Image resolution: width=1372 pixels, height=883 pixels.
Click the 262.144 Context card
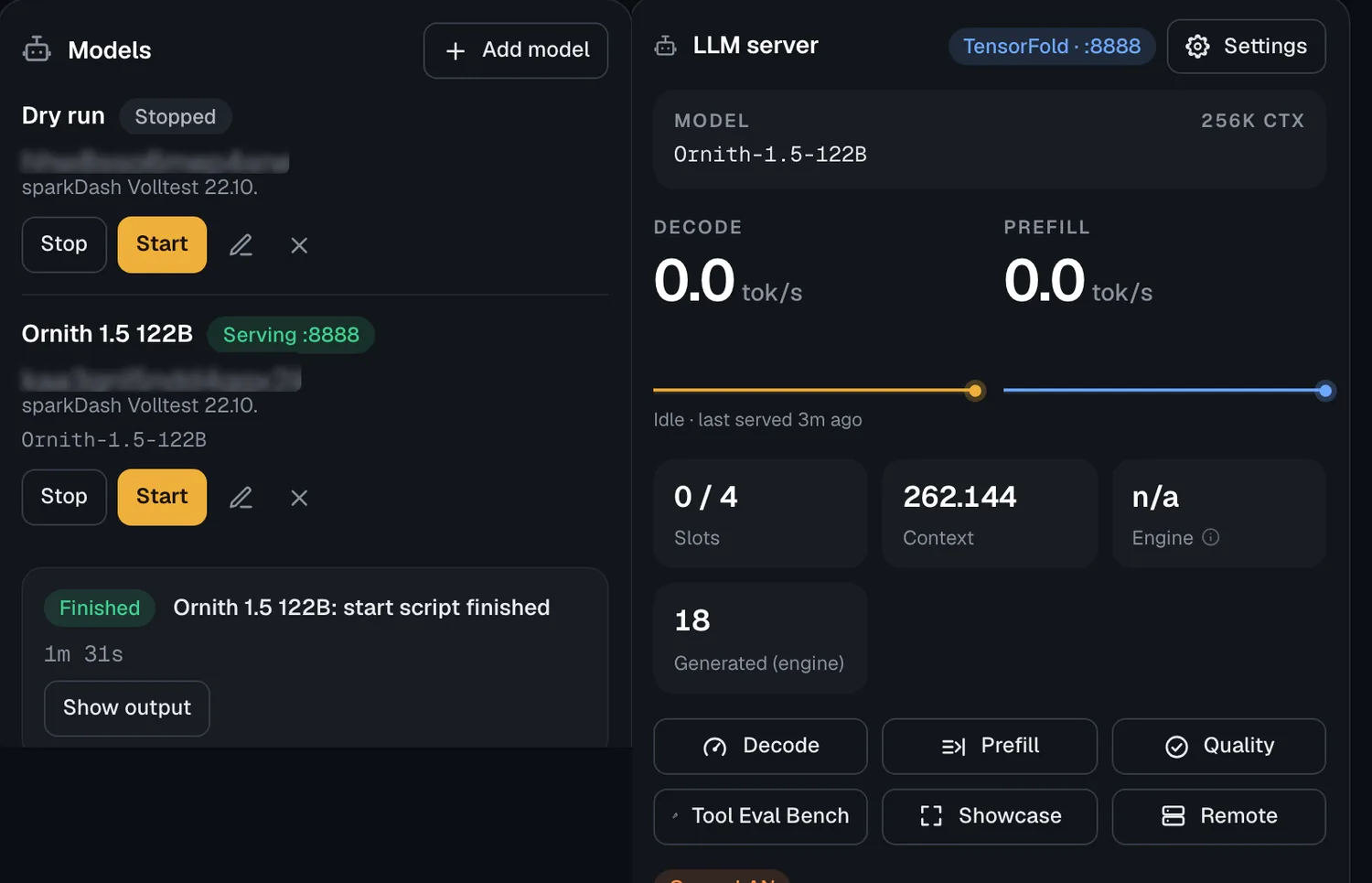pyautogui.click(x=990, y=513)
